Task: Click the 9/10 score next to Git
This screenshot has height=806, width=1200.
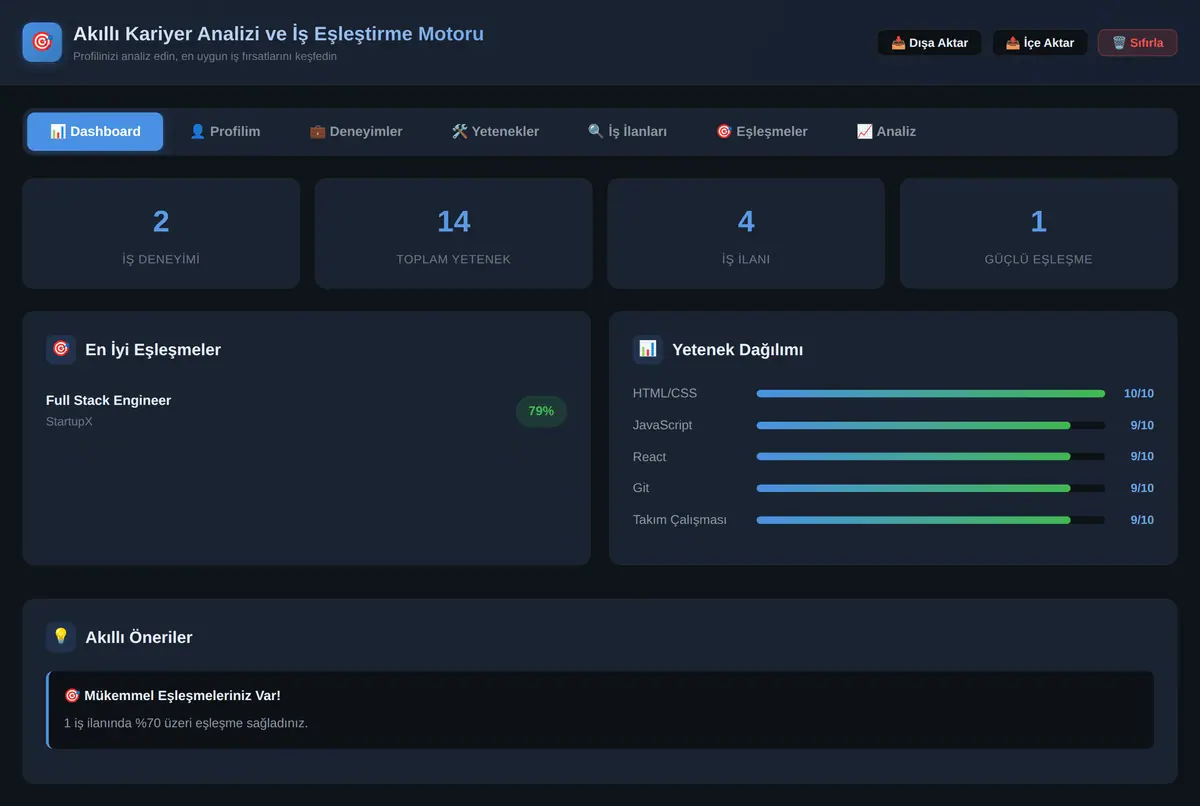Action: pyautogui.click(x=1142, y=488)
